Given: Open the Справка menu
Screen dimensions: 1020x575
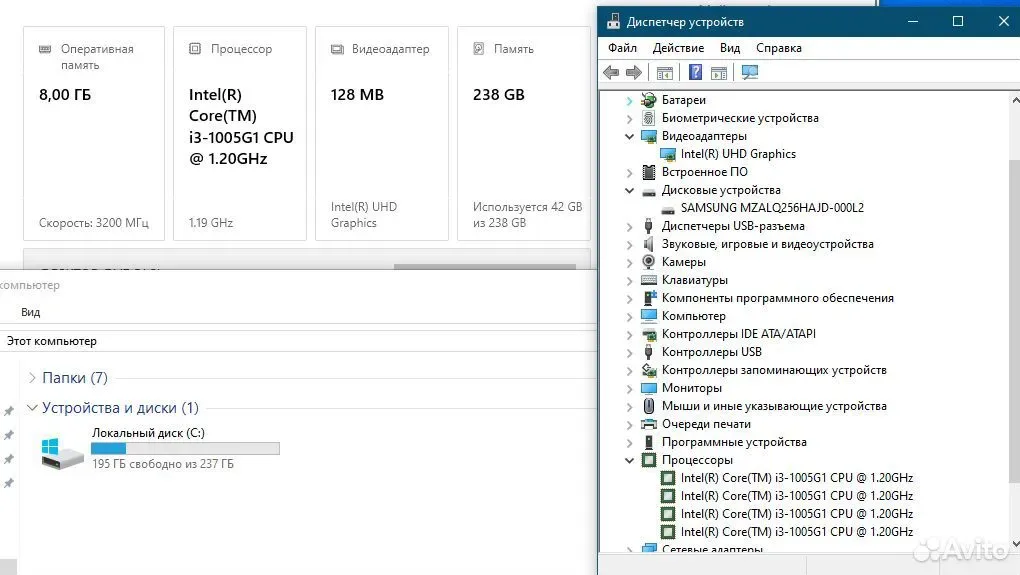Looking at the screenshot, I should click(x=779, y=48).
